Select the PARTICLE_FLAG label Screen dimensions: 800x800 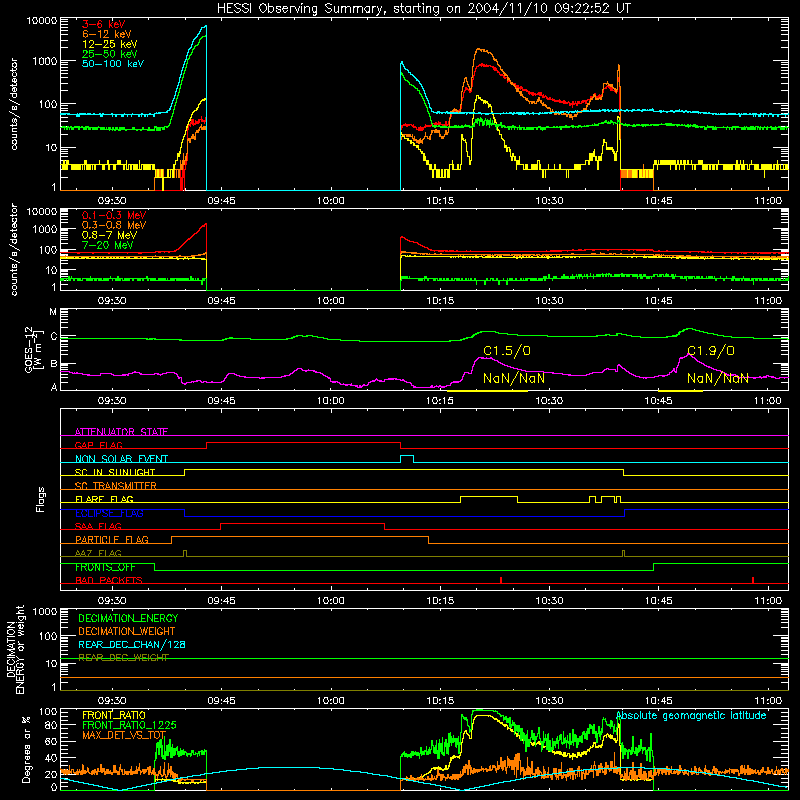pos(112,540)
